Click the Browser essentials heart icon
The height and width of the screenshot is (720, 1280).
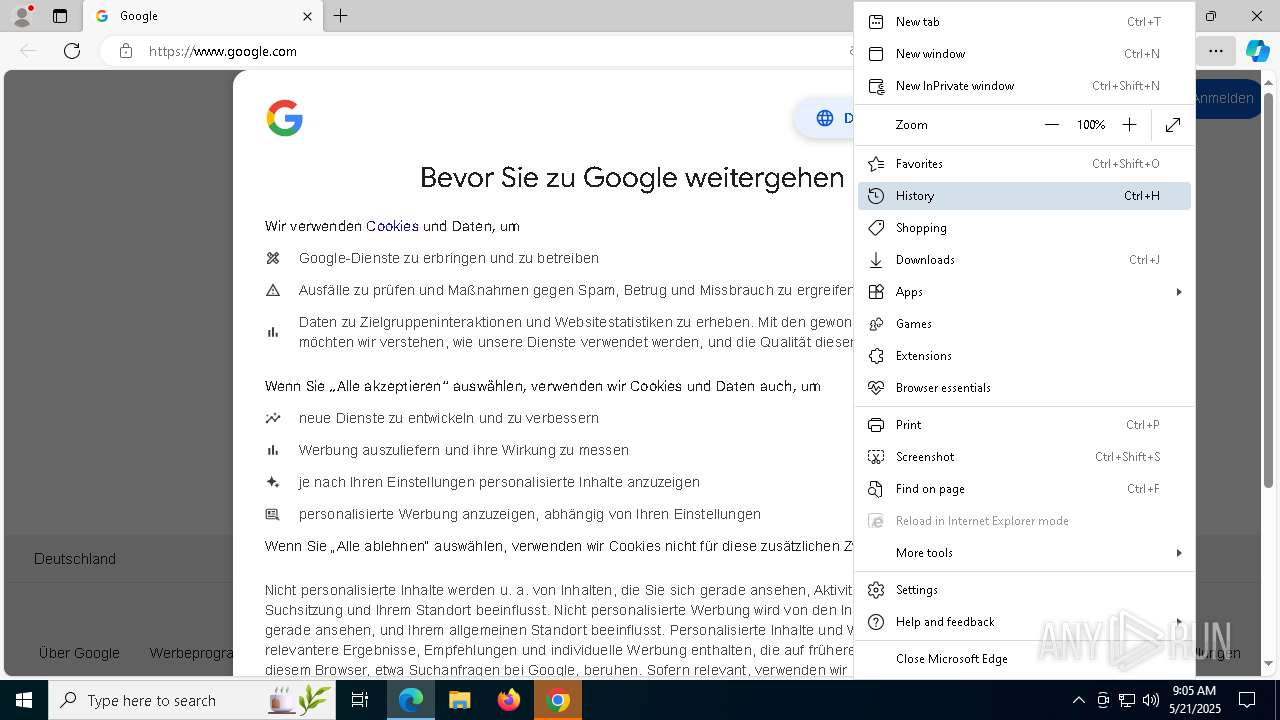(x=876, y=388)
